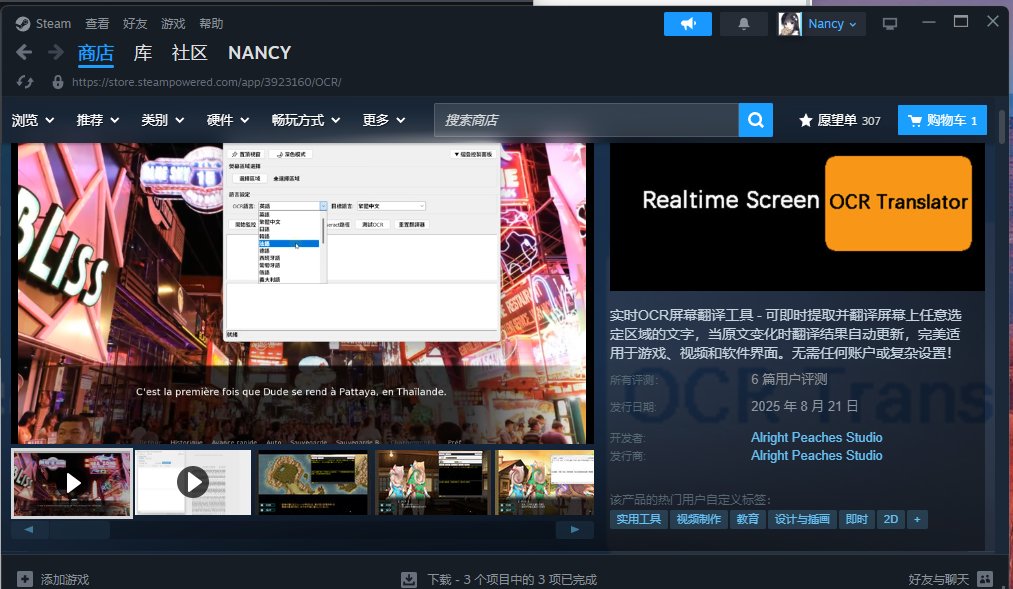Open 好友与聊天 friends list

point(939,579)
